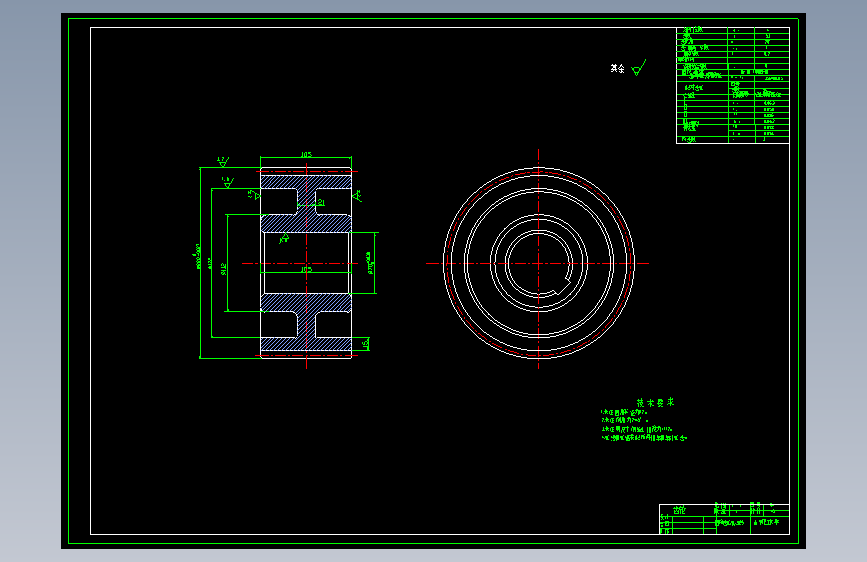Select the 21 web thickness dimension
The image size is (867, 562).
[321, 202]
